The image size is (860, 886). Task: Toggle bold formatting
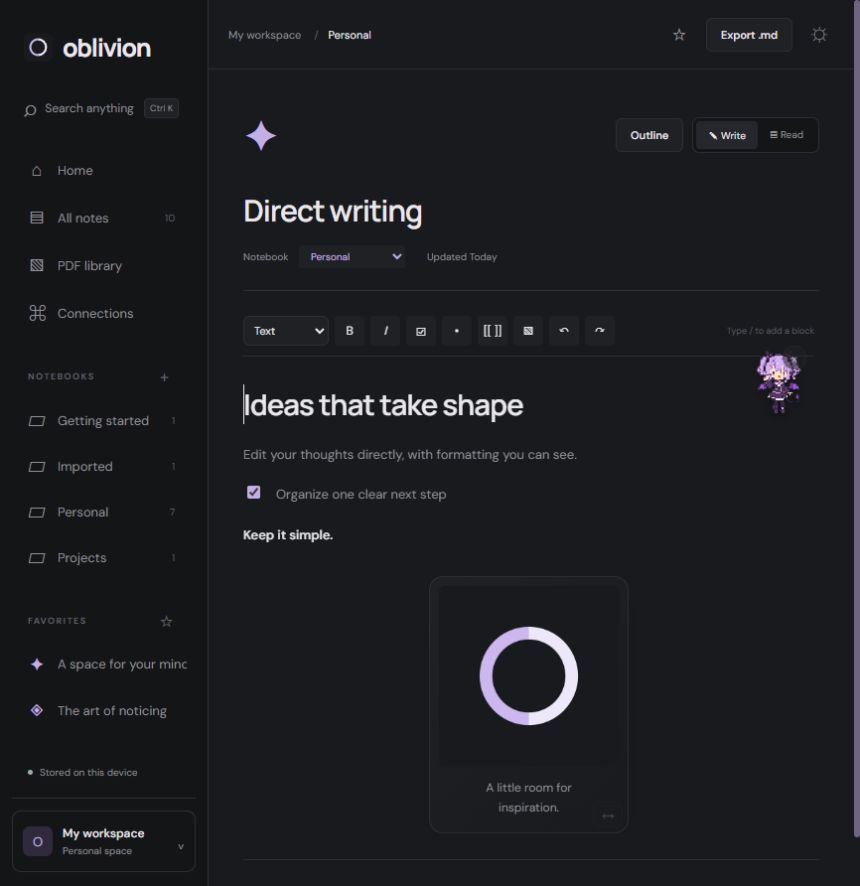pos(349,331)
